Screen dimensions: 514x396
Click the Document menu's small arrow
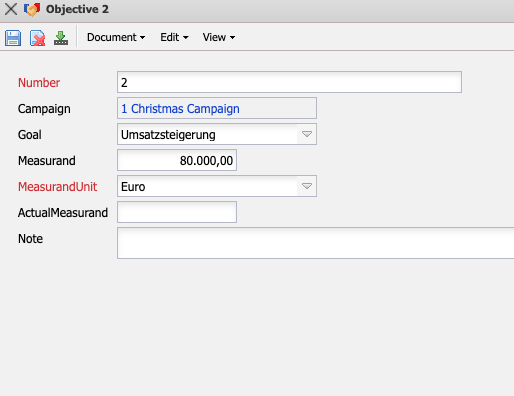tap(142, 38)
